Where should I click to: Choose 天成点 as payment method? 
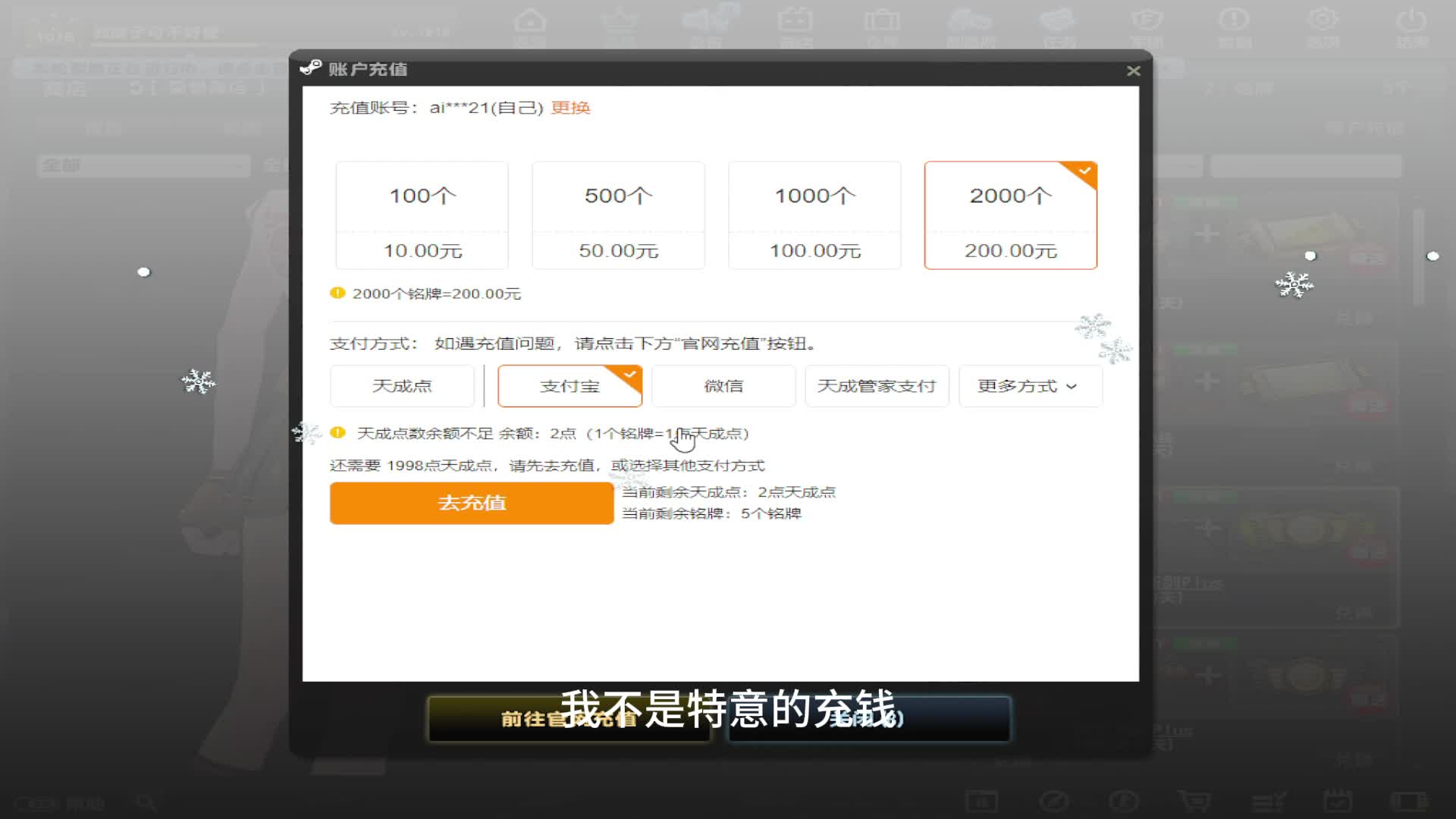(402, 386)
